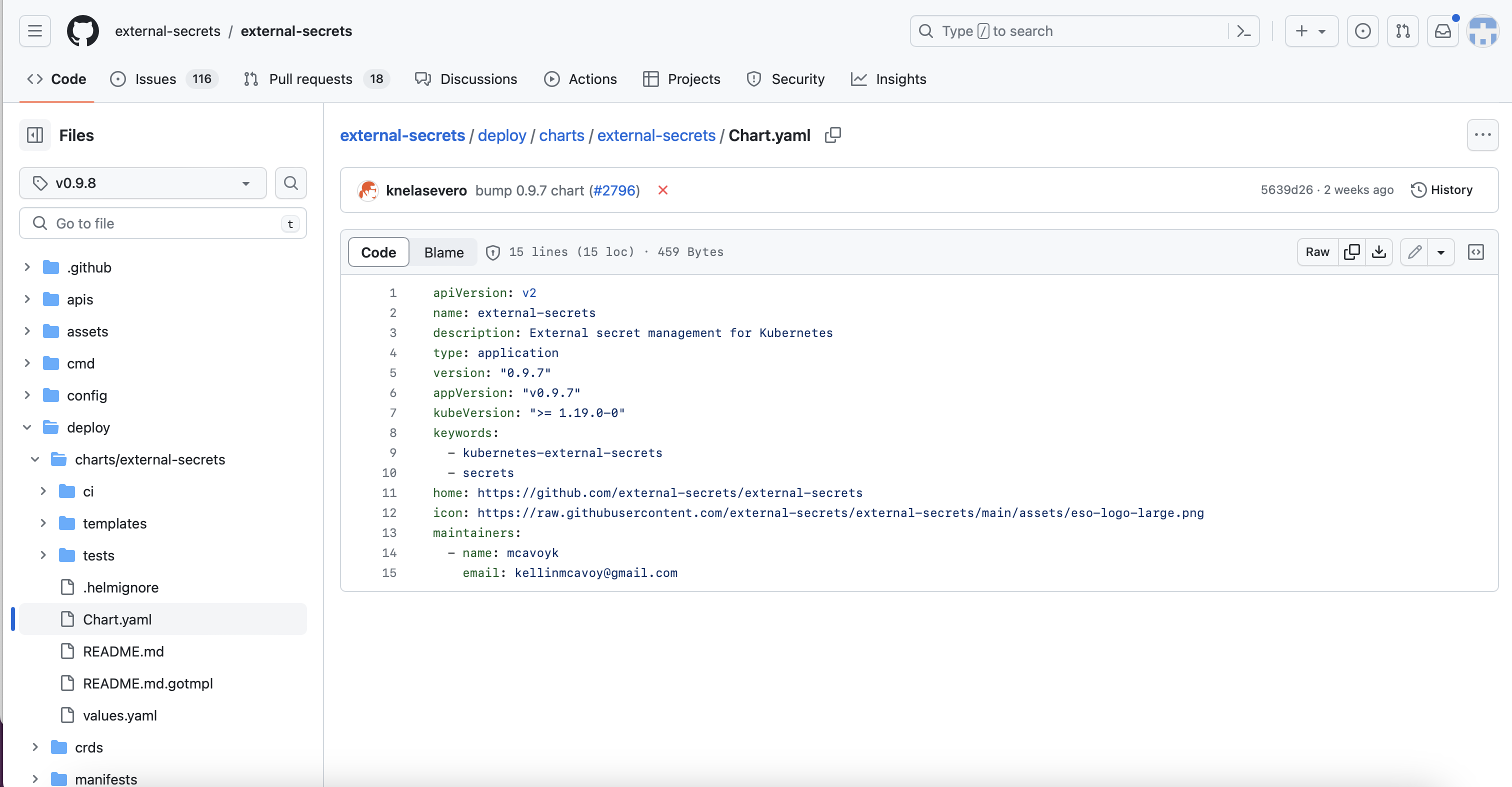
Task: Collapse the deploy folder
Action: (x=27, y=427)
